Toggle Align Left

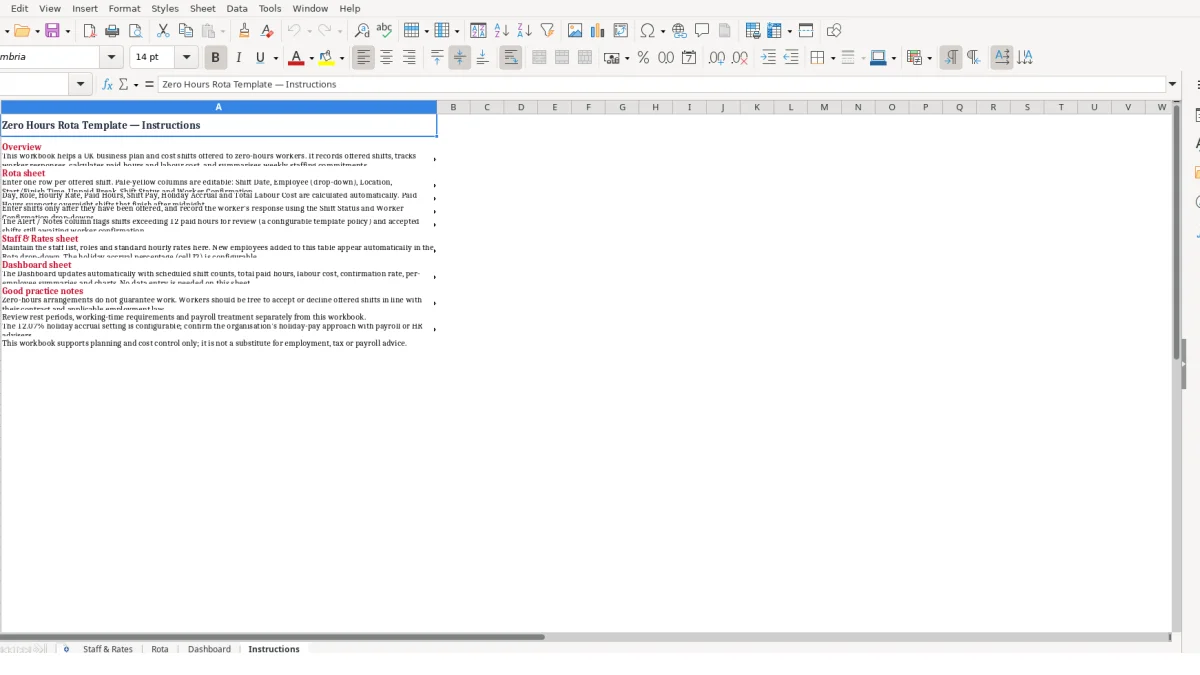pos(363,58)
